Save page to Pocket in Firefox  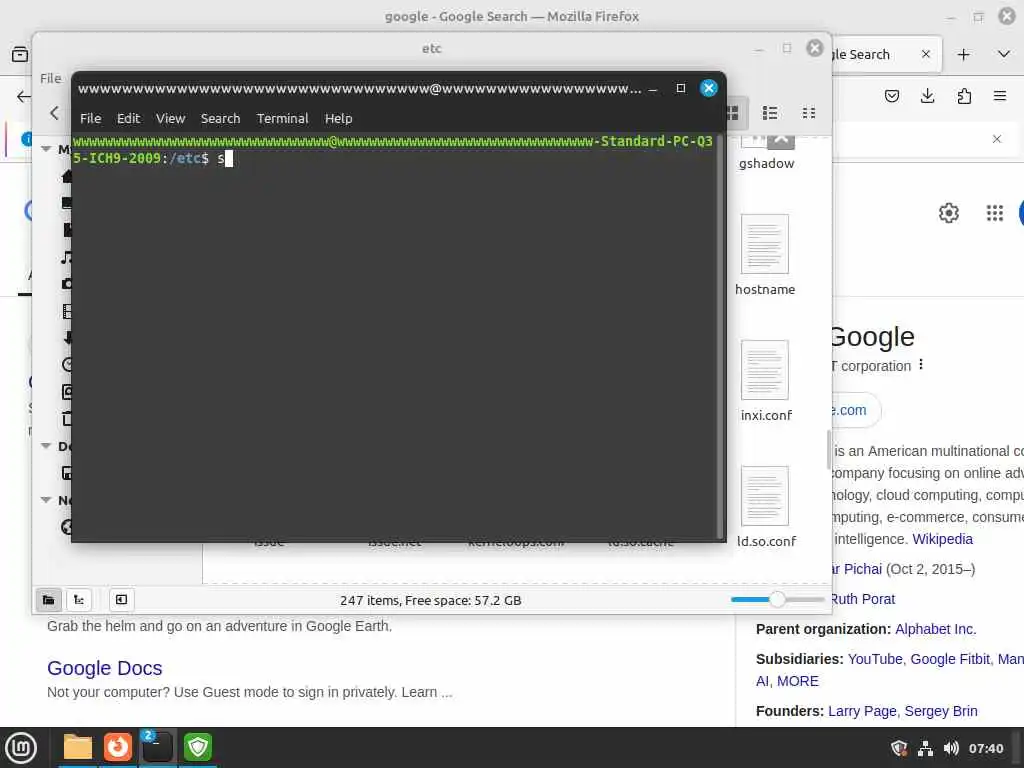891,96
